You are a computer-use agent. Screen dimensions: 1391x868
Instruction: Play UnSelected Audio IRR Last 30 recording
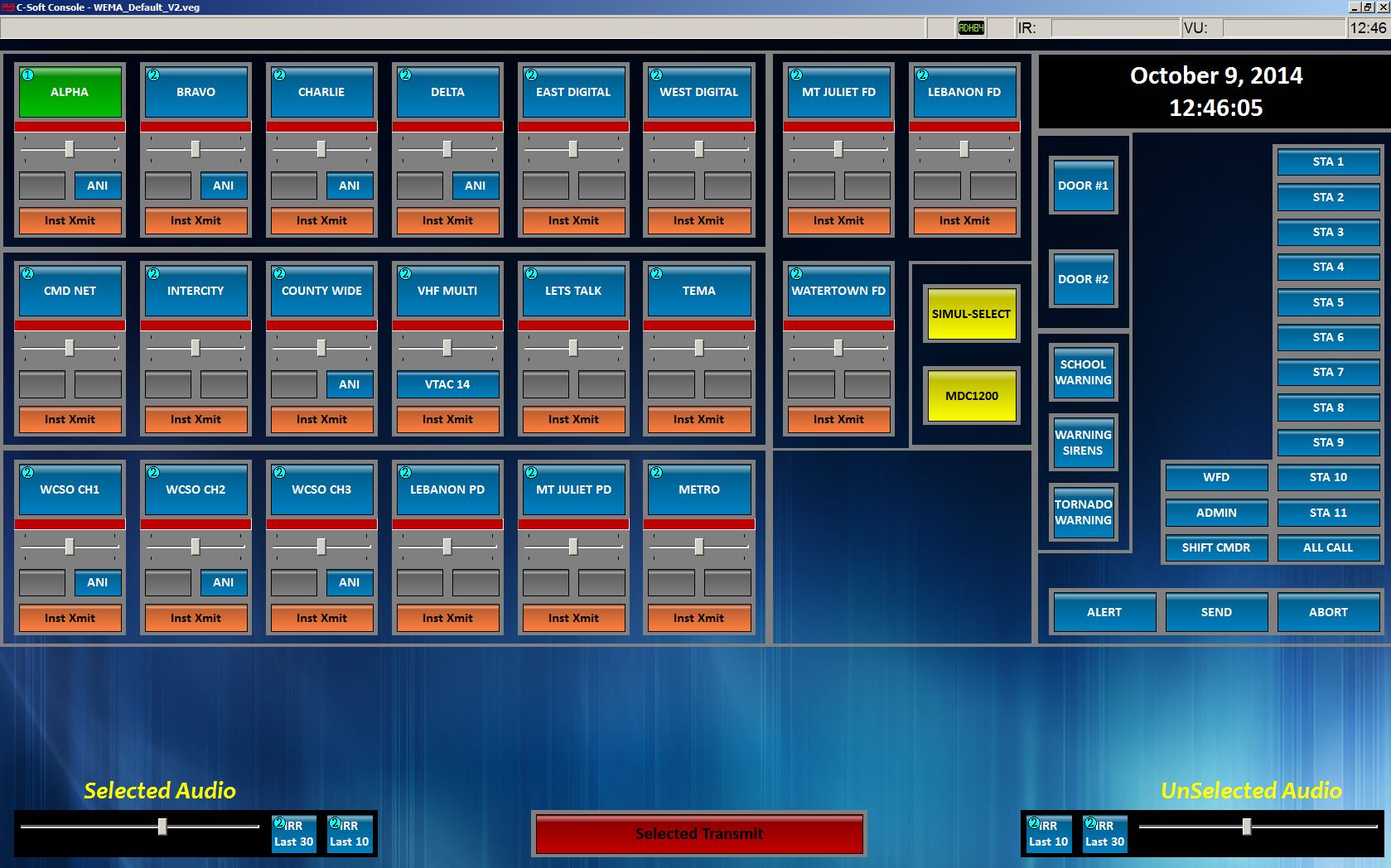click(1104, 833)
